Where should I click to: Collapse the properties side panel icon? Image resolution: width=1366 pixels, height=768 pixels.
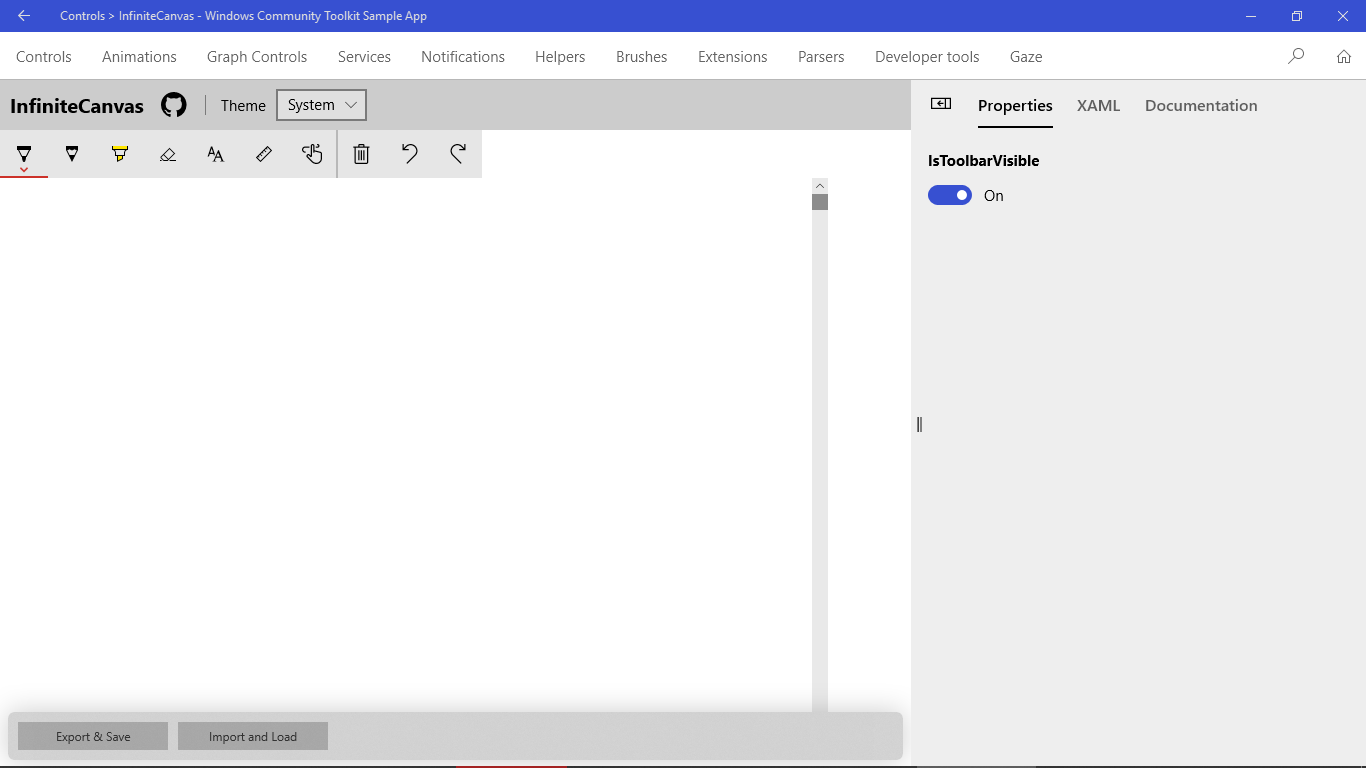pyautogui.click(x=941, y=104)
